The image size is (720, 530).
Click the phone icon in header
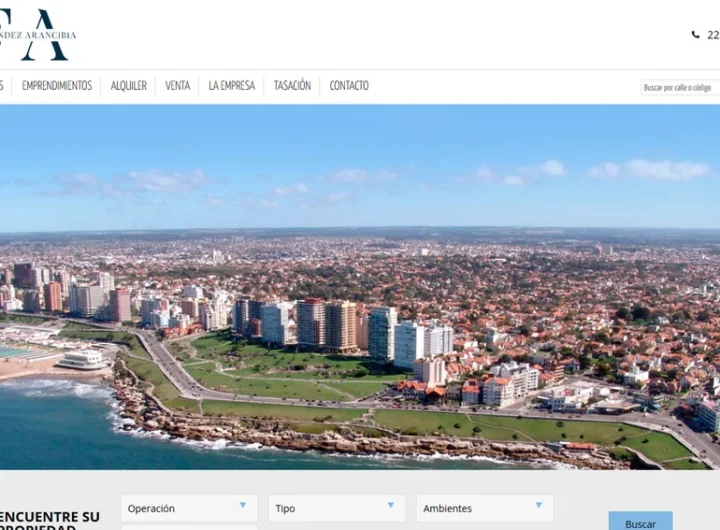696,35
